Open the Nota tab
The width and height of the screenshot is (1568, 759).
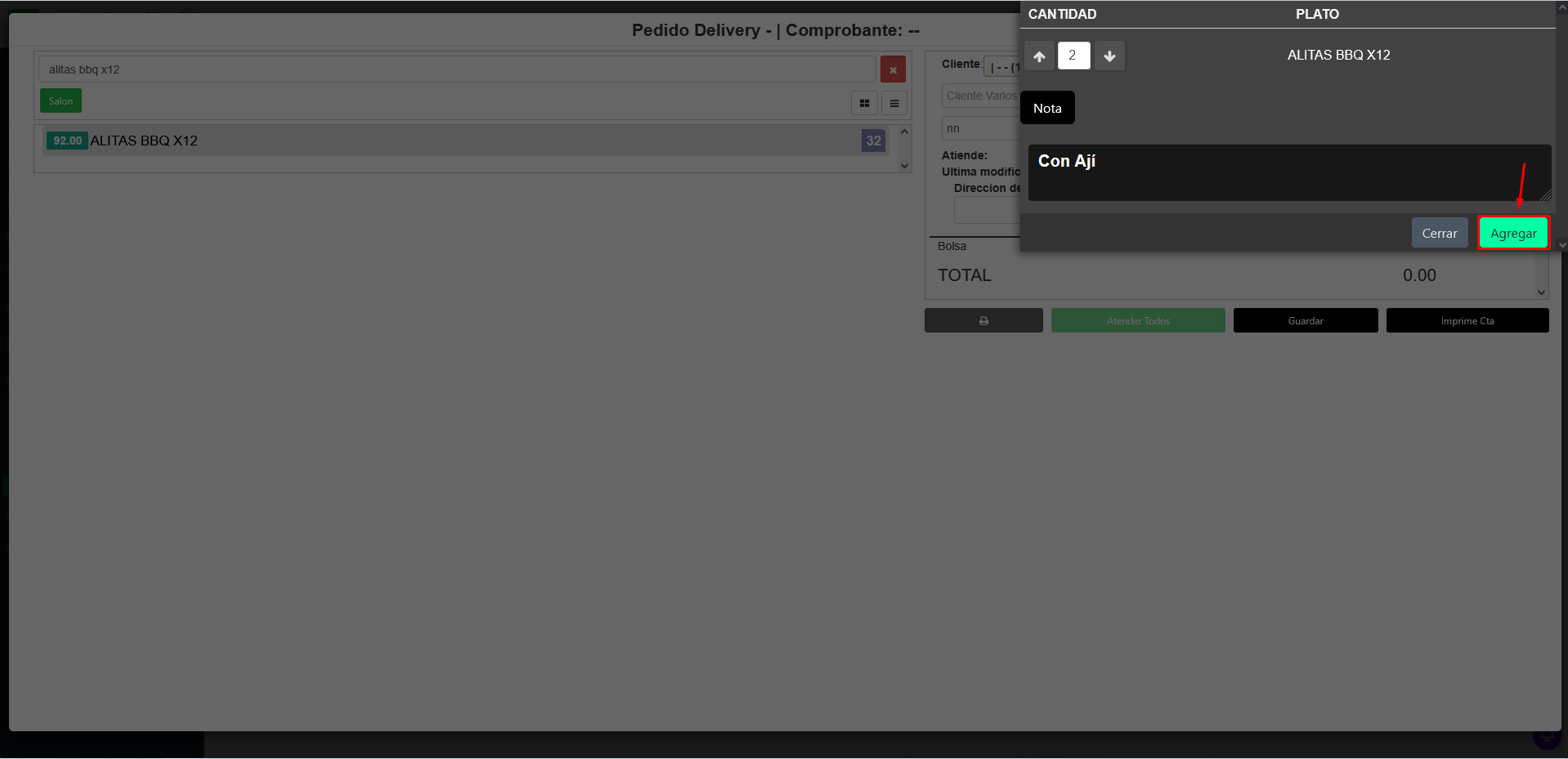click(x=1047, y=108)
